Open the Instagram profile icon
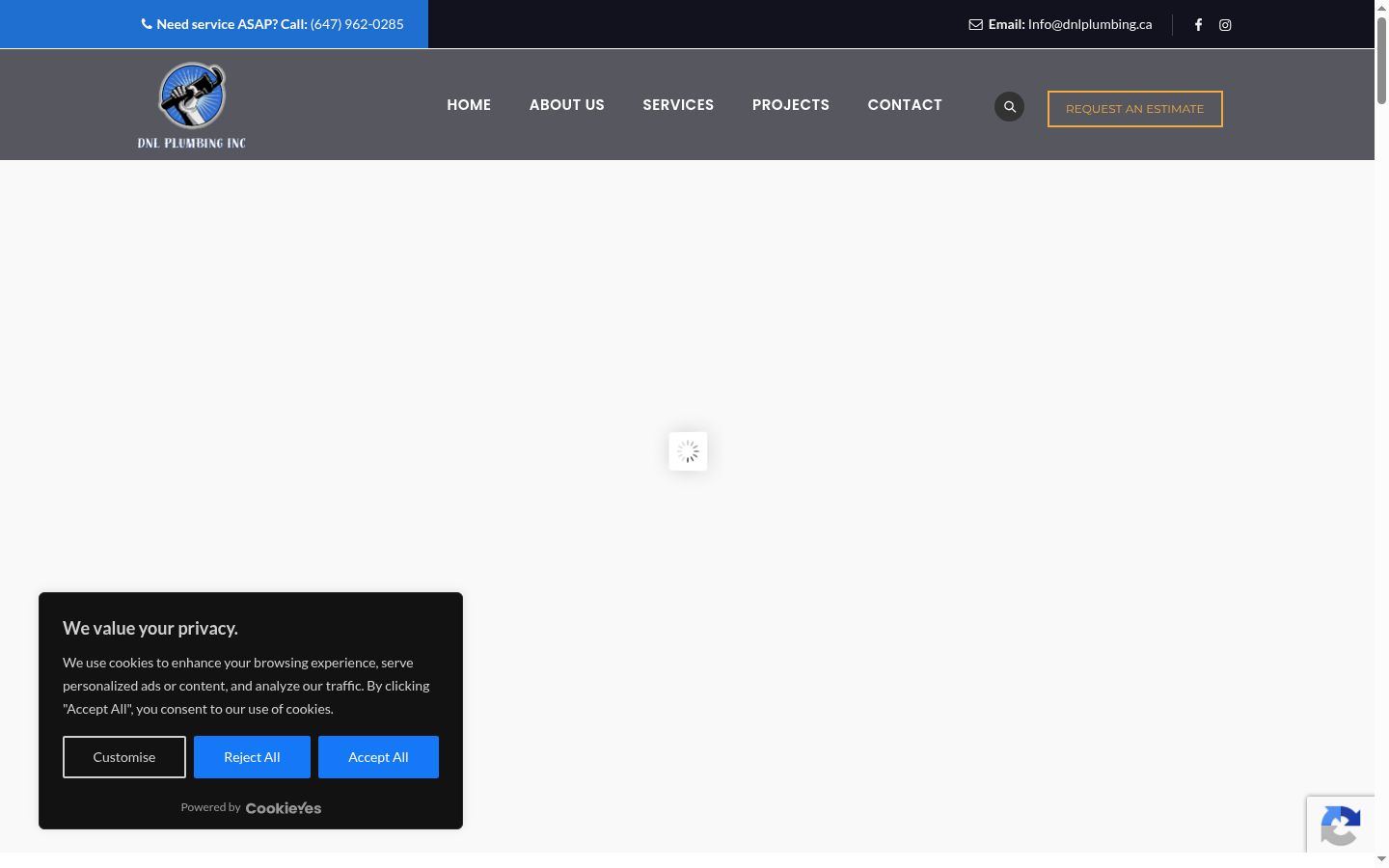This screenshot has height=868, width=1389. pos(1225,25)
